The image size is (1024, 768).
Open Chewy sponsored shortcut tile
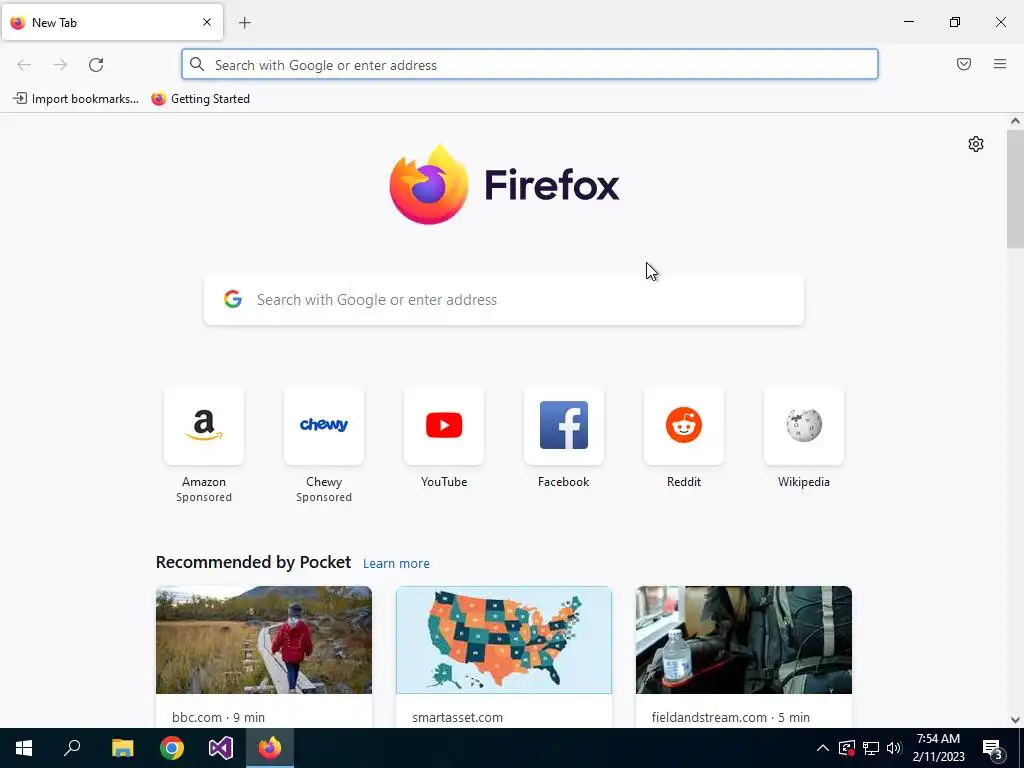click(x=324, y=426)
